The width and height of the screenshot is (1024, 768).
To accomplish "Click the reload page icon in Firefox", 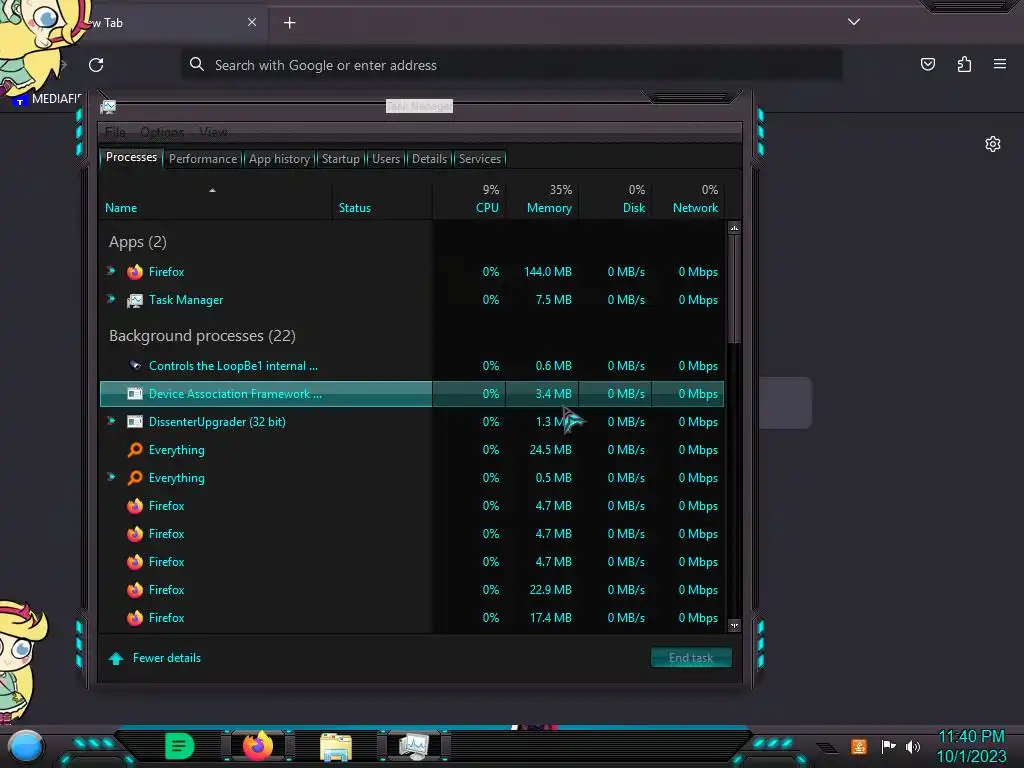I will click(x=96, y=65).
